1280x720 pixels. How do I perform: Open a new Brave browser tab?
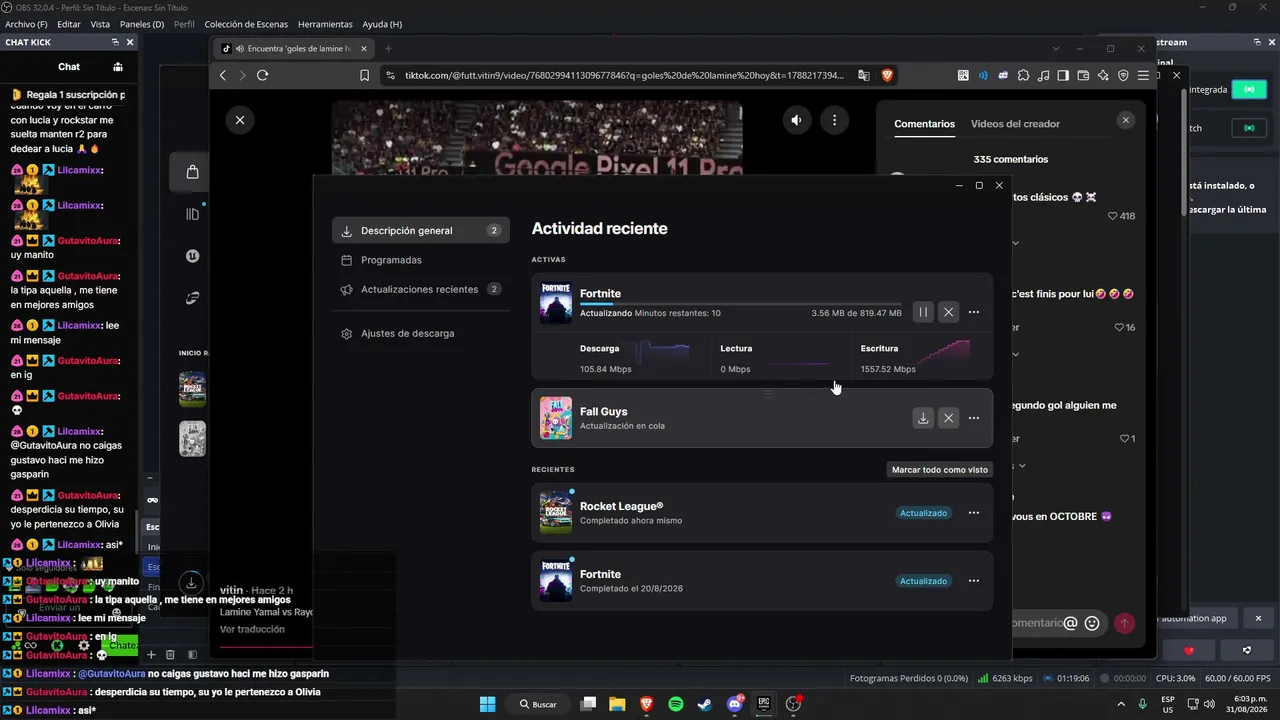388,48
